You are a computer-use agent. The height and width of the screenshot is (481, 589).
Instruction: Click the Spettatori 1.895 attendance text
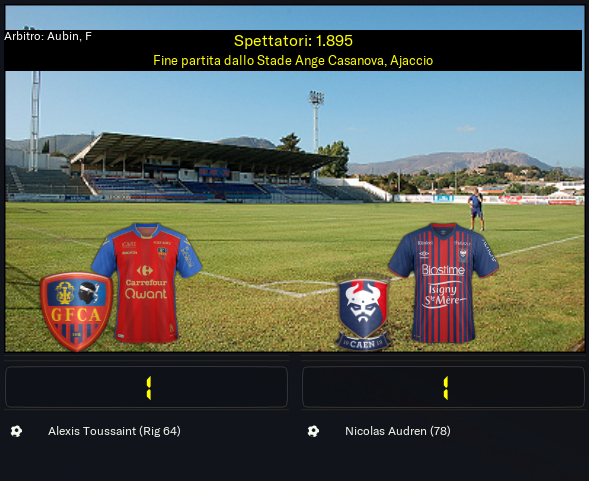(293, 41)
